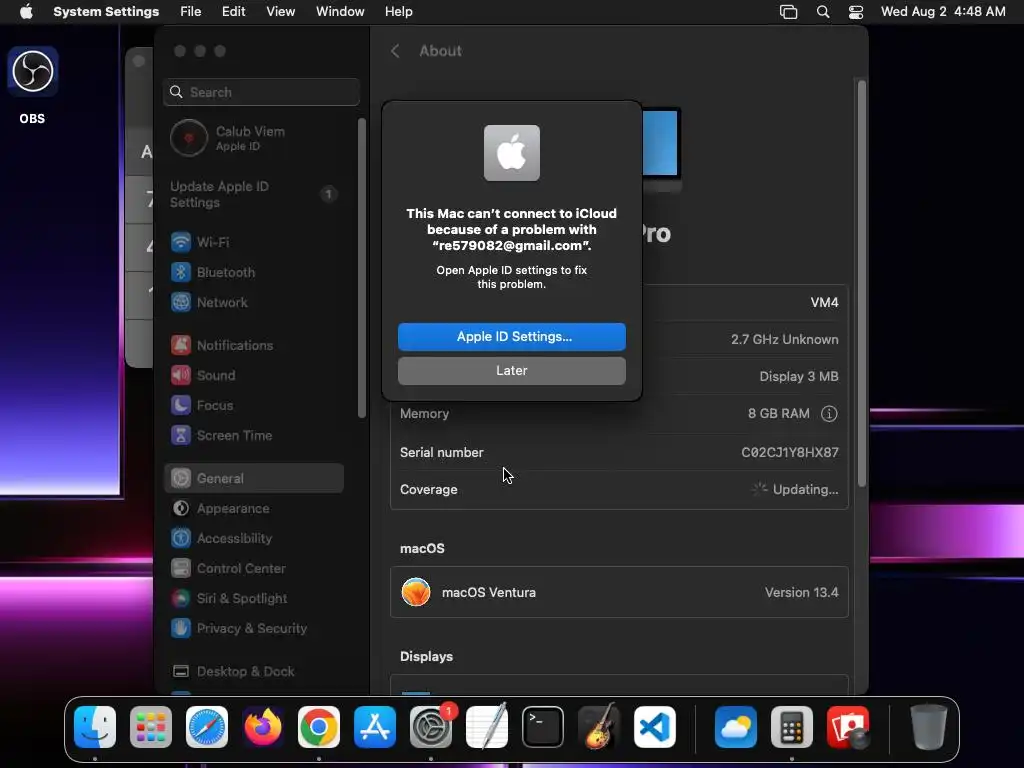Image resolution: width=1024 pixels, height=768 pixels.
Task: Click the Memory info icon
Action: tap(829, 413)
